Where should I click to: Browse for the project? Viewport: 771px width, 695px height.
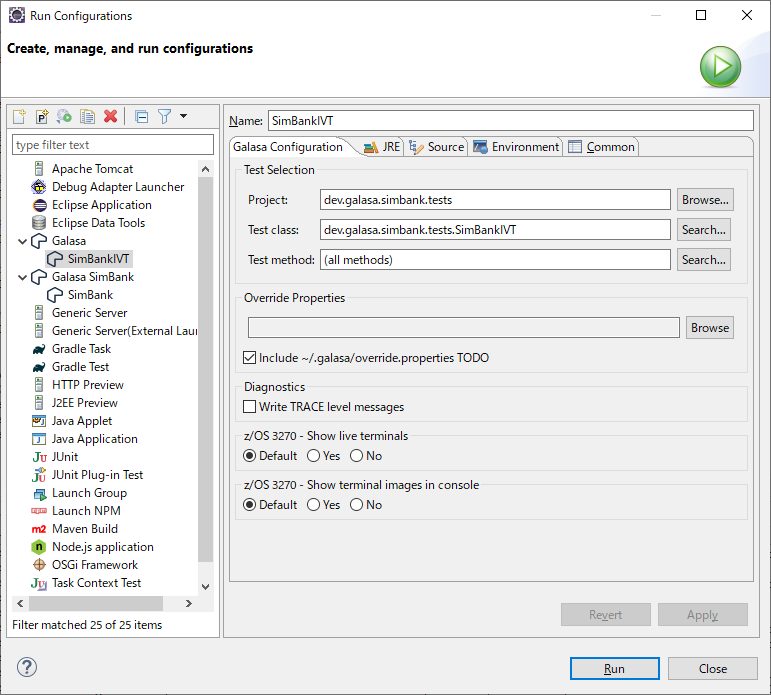click(x=705, y=200)
